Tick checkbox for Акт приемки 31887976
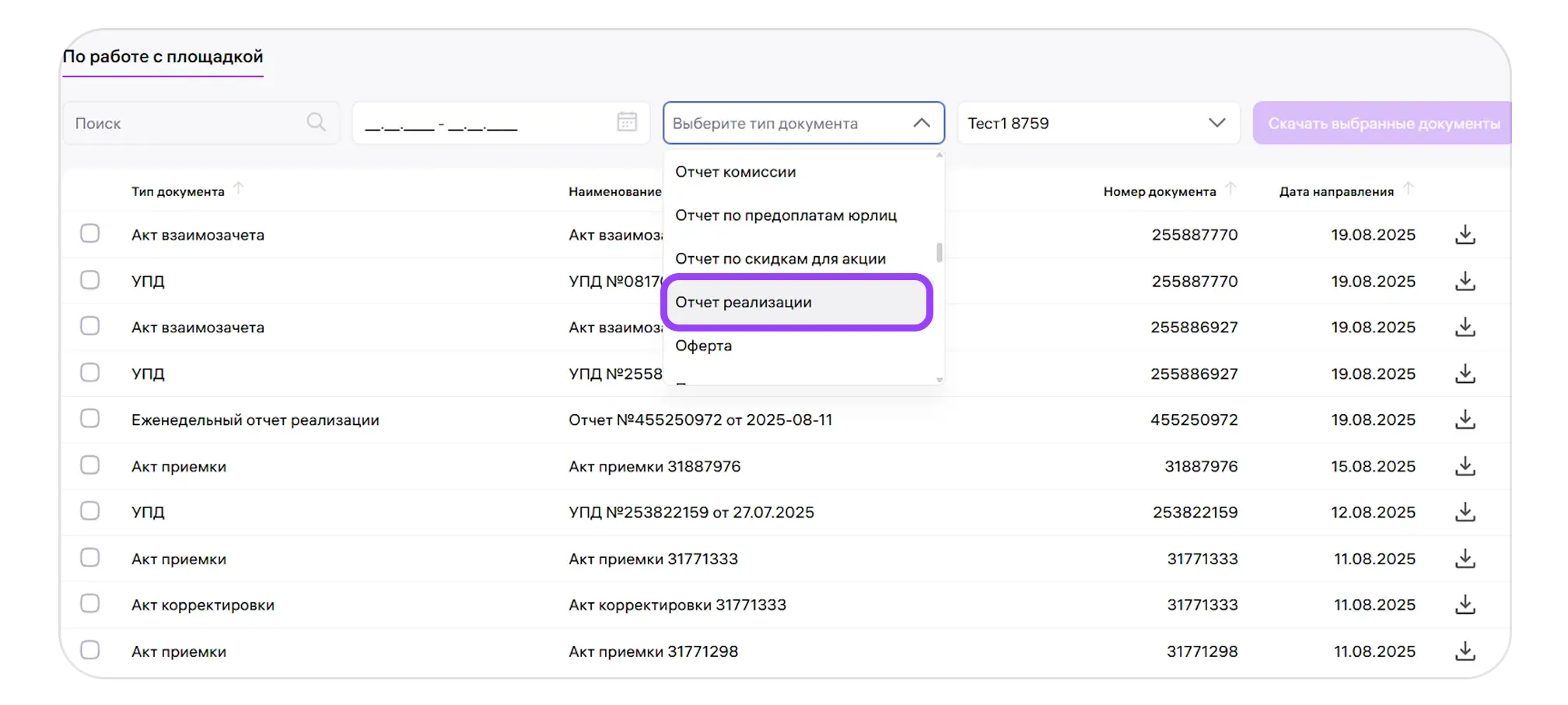 click(90, 465)
